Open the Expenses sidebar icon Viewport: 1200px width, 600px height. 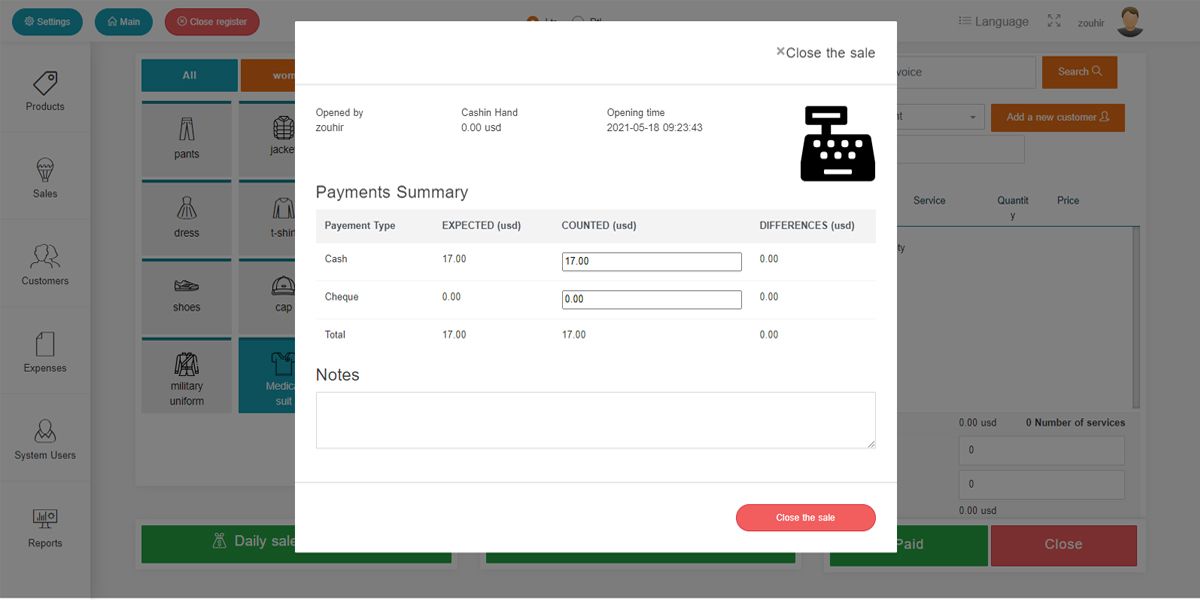tap(45, 352)
